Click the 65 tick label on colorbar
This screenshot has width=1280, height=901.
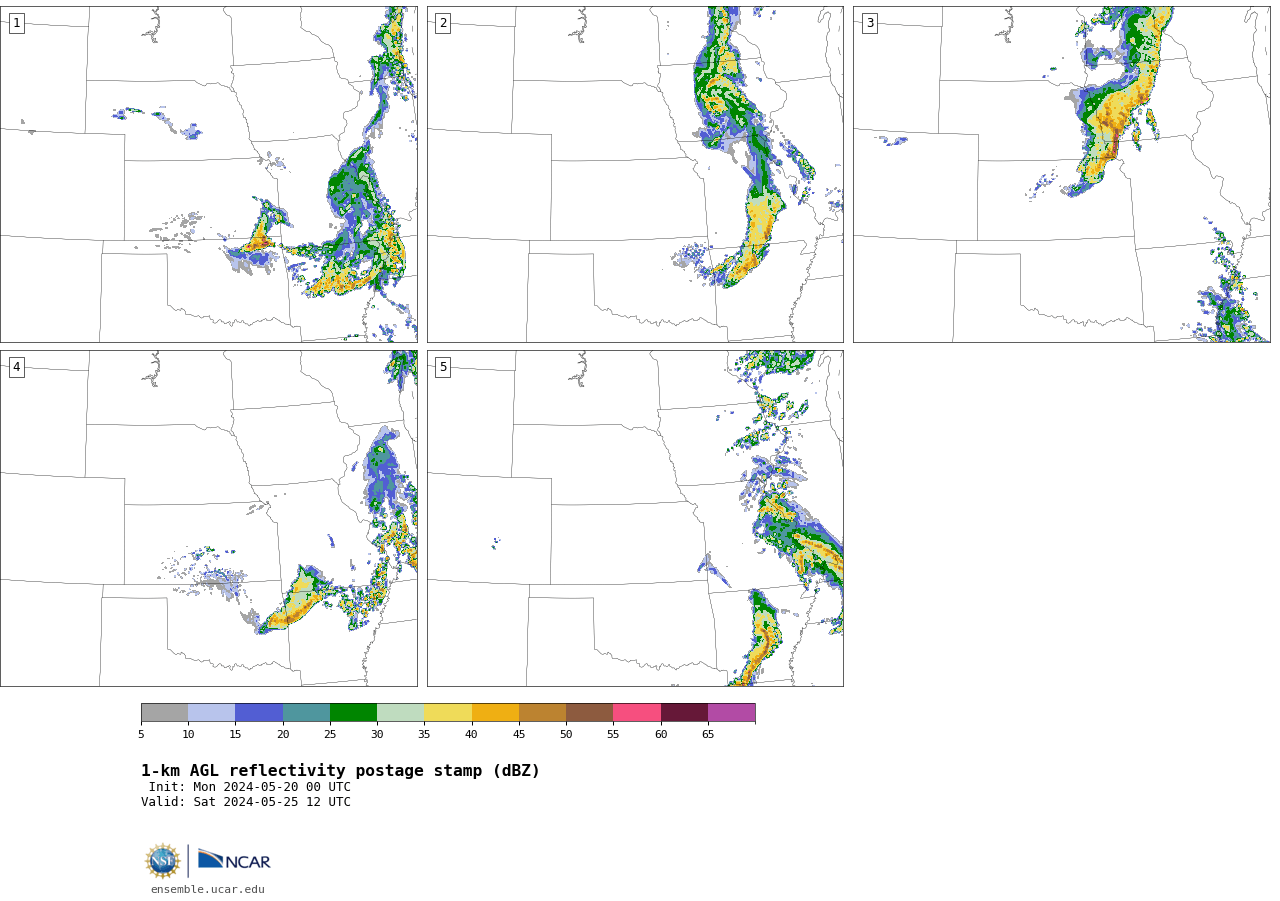[x=708, y=735]
